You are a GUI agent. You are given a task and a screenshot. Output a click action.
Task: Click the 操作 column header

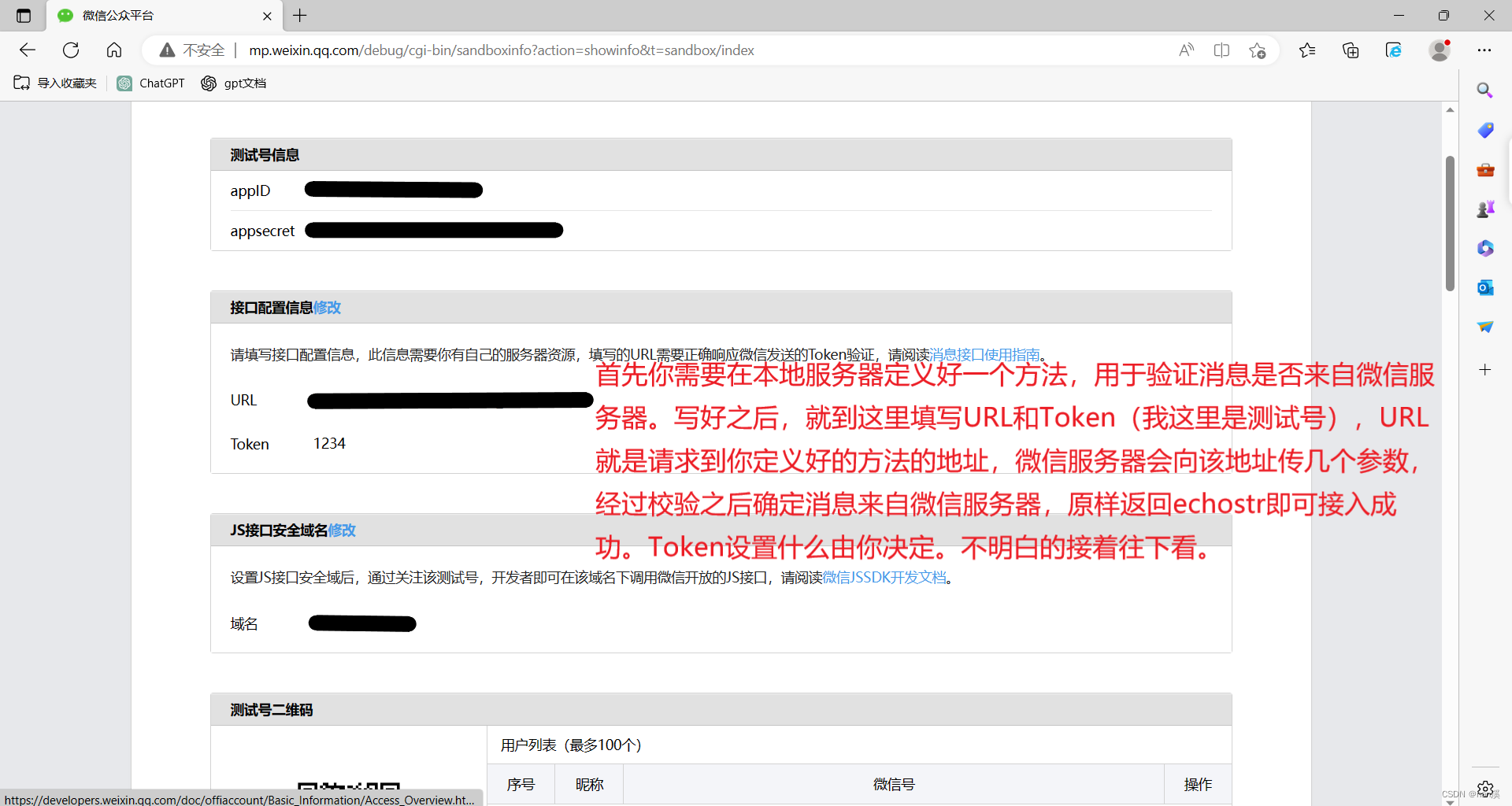pyautogui.click(x=1198, y=785)
